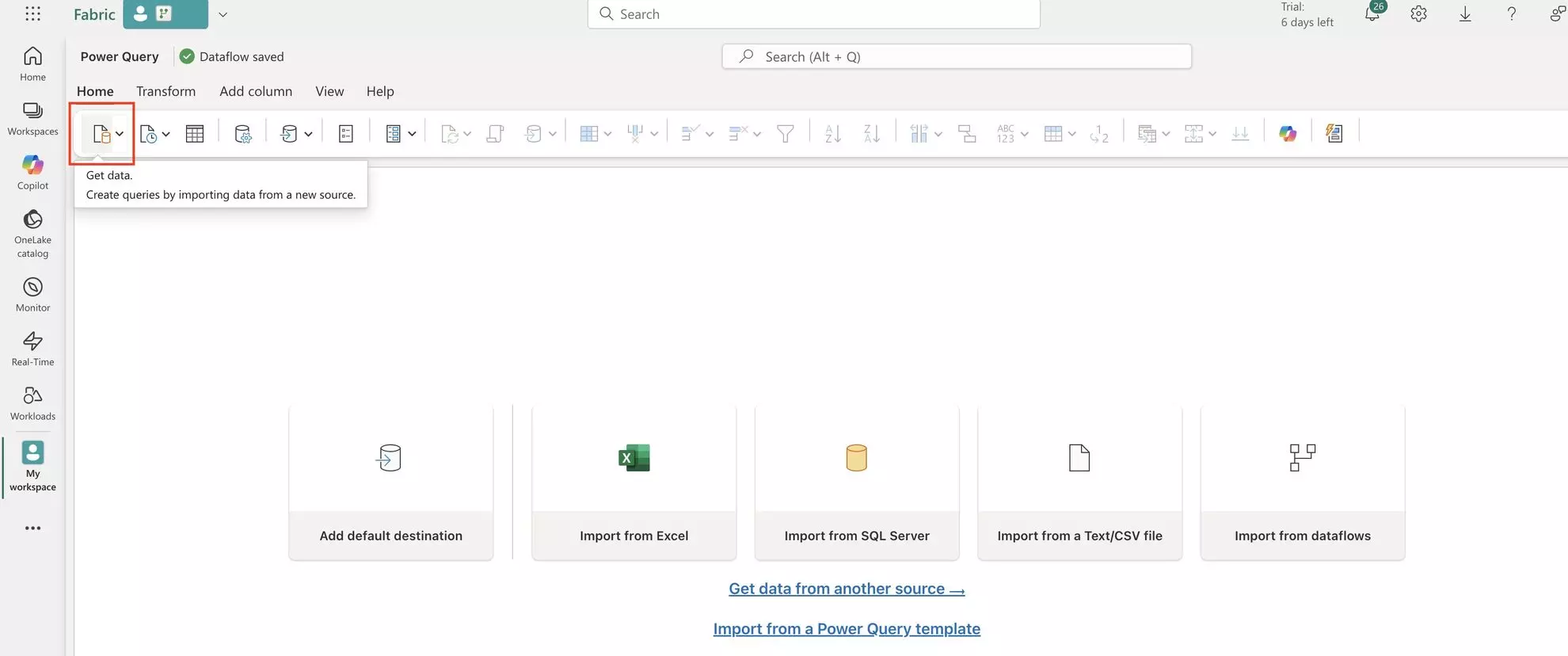
Task: Open the notifications bell icon
Action: (x=1373, y=13)
